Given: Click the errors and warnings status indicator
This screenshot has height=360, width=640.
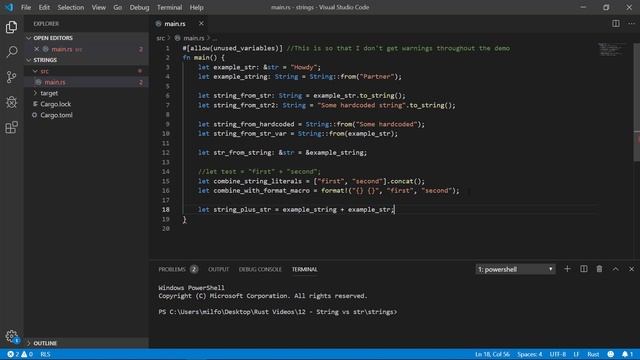Looking at the screenshot, I should [20, 354].
